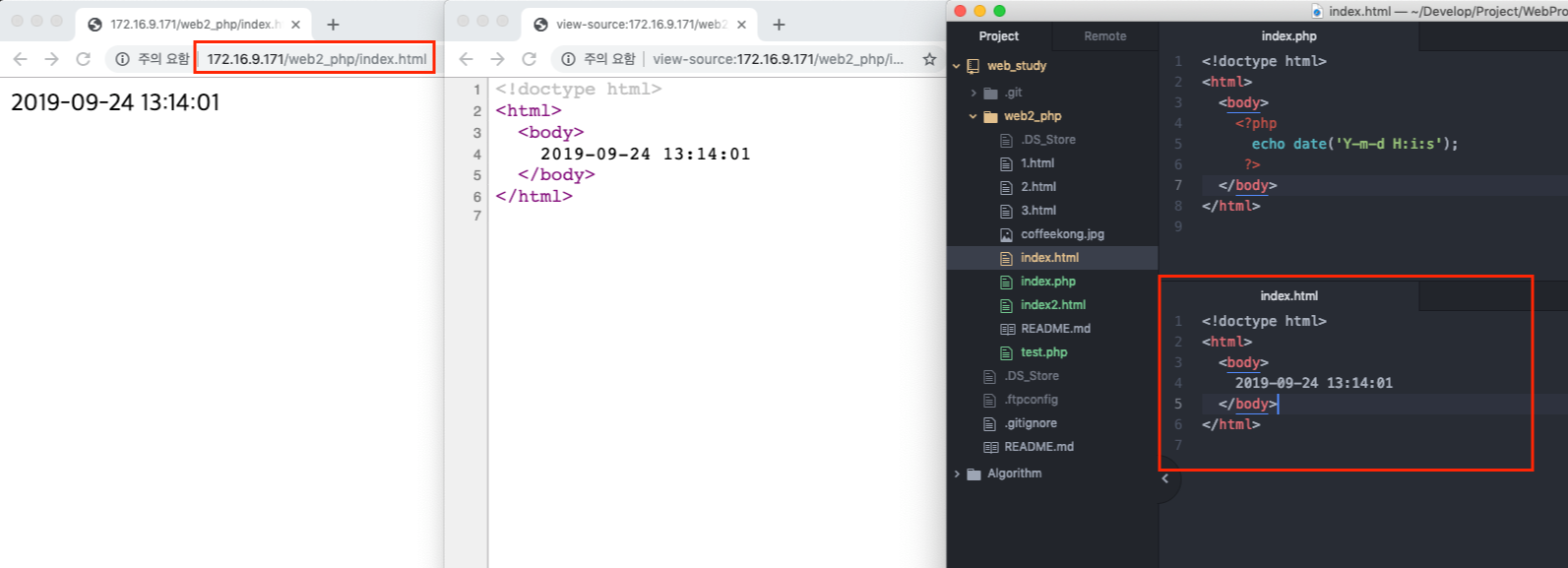Select the 172.16.9.171/web2_php/index browser tab
This screenshot has height=568, width=1568.
[195, 25]
